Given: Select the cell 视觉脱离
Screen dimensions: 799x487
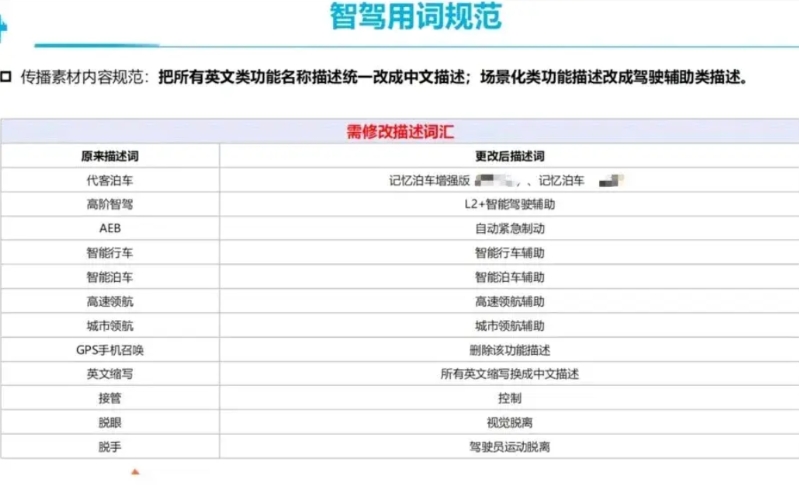Looking at the screenshot, I should pyautogui.click(x=510, y=422).
